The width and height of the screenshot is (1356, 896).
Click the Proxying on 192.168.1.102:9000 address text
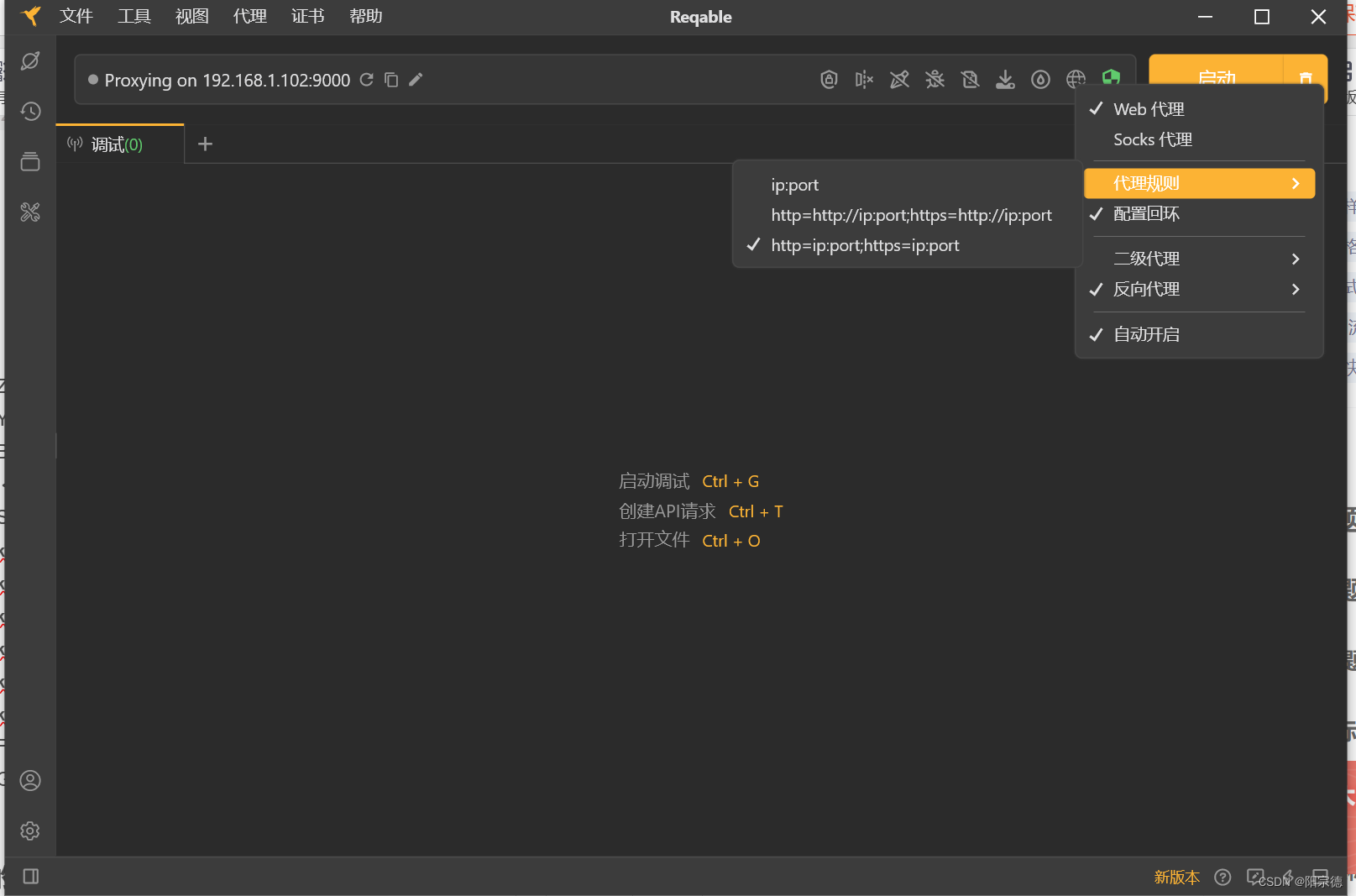pyautogui.click(x=228, y=80)
